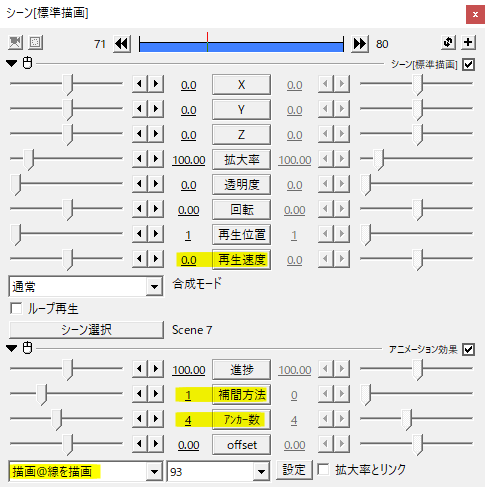
Task: Enable the ループ再生 checkbox
Action: coord(16,308)
